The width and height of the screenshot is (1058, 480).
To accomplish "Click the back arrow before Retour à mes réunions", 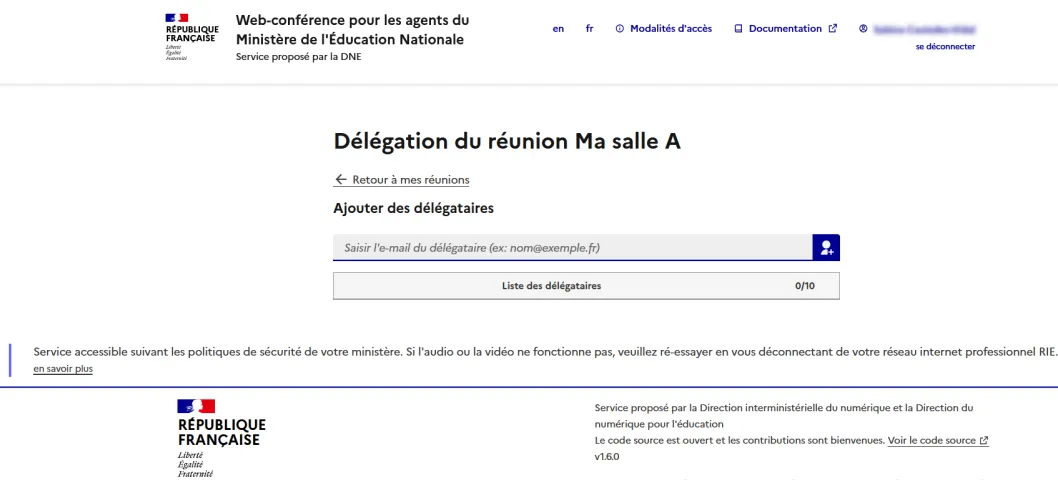I will click(340, 180).
